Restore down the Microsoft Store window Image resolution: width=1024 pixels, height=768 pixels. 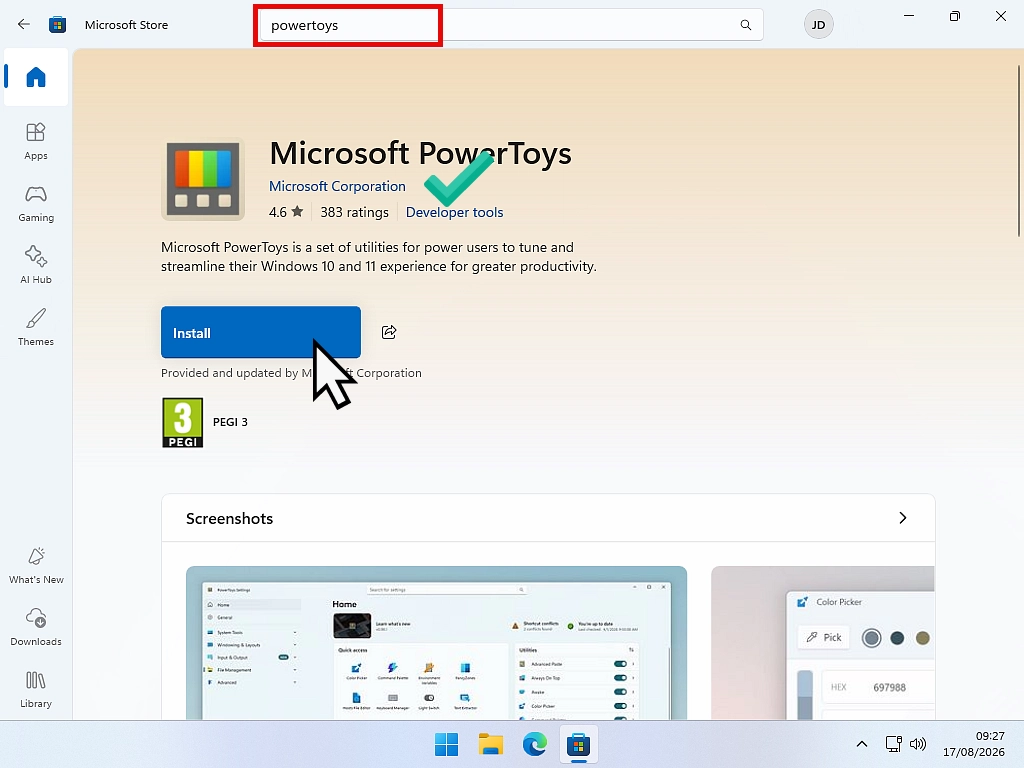click(x=955, y=16)
